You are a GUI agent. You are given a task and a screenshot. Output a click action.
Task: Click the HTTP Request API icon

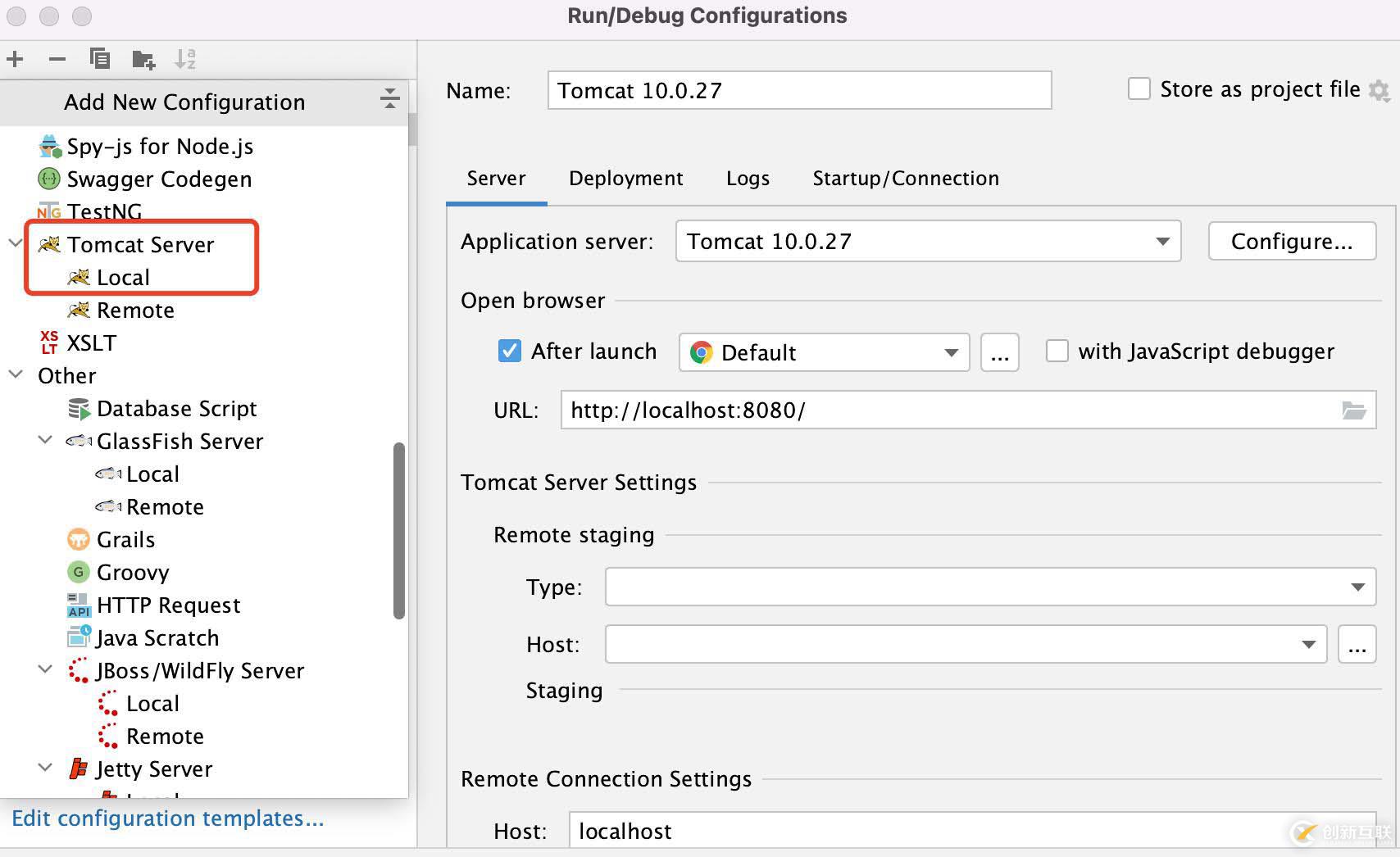point(79,605)
